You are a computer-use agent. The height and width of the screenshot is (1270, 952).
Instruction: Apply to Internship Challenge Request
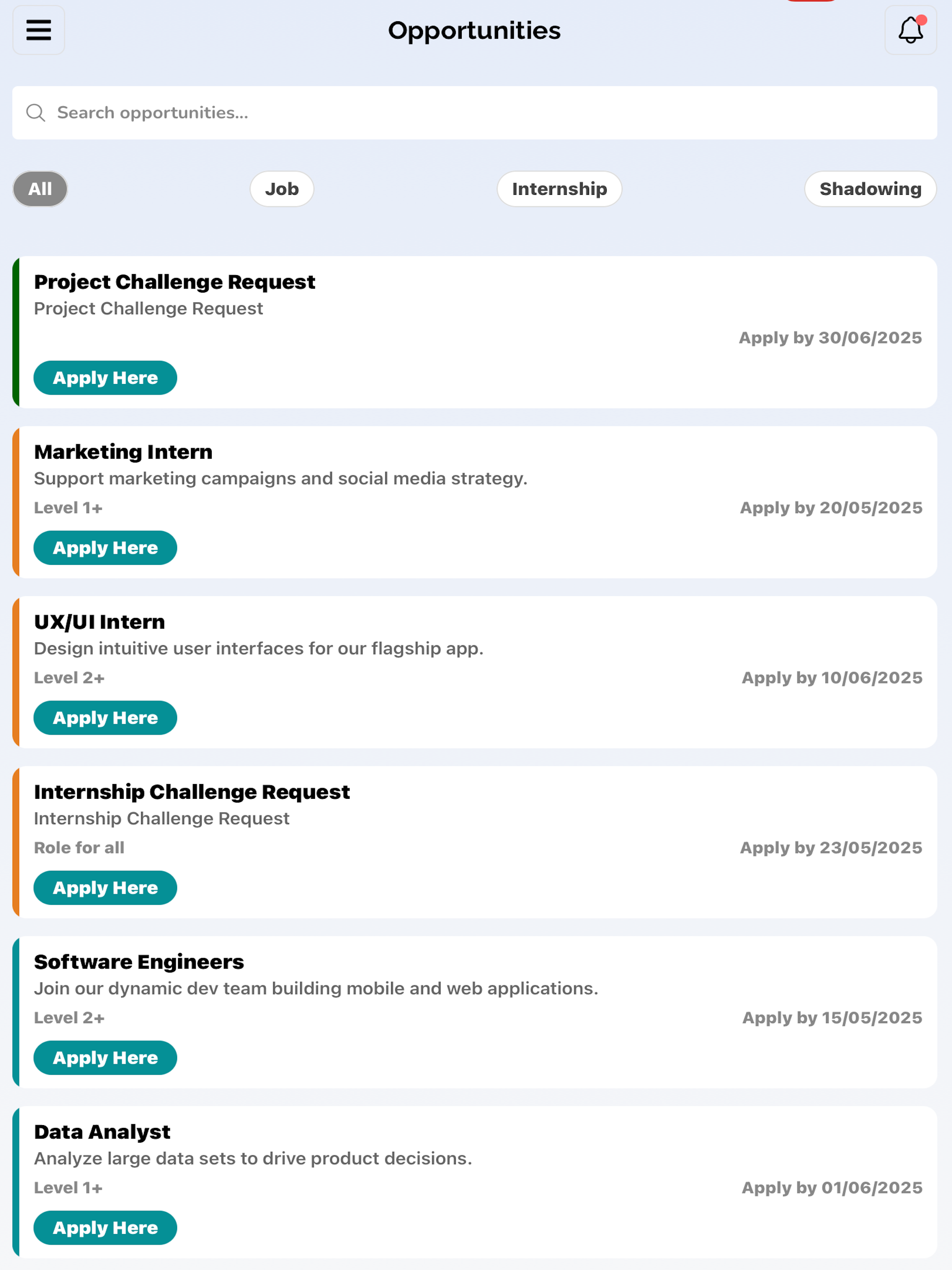106,887
